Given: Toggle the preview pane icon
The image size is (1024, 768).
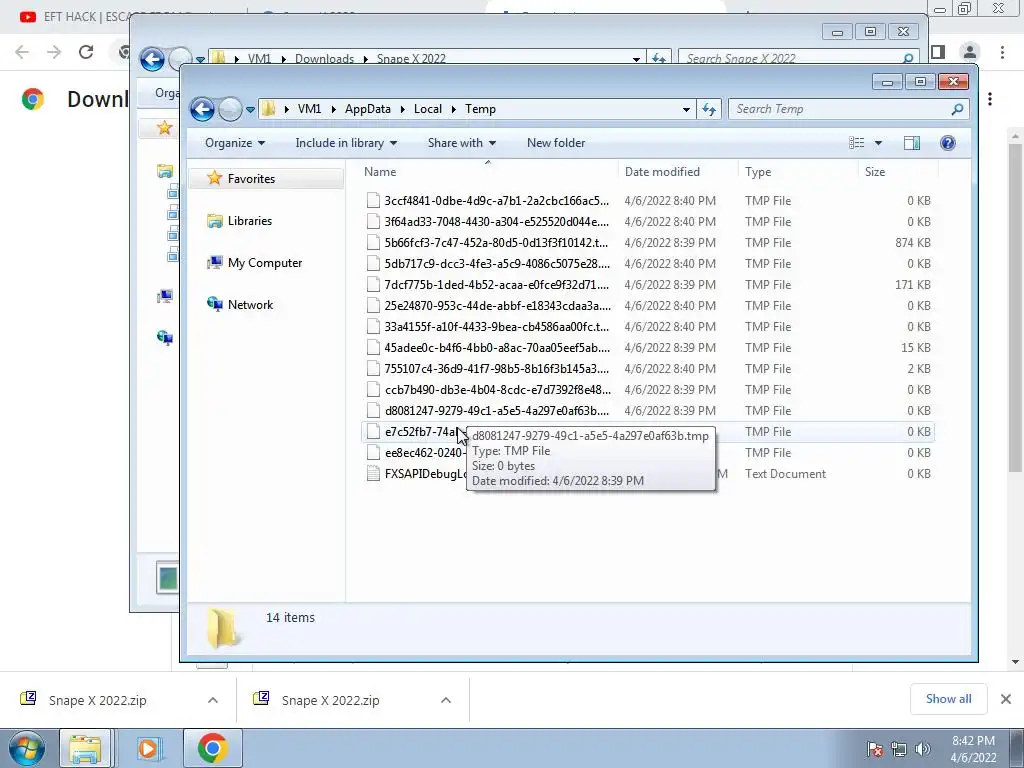Looking at the screenshot, I should pos(912,143).
